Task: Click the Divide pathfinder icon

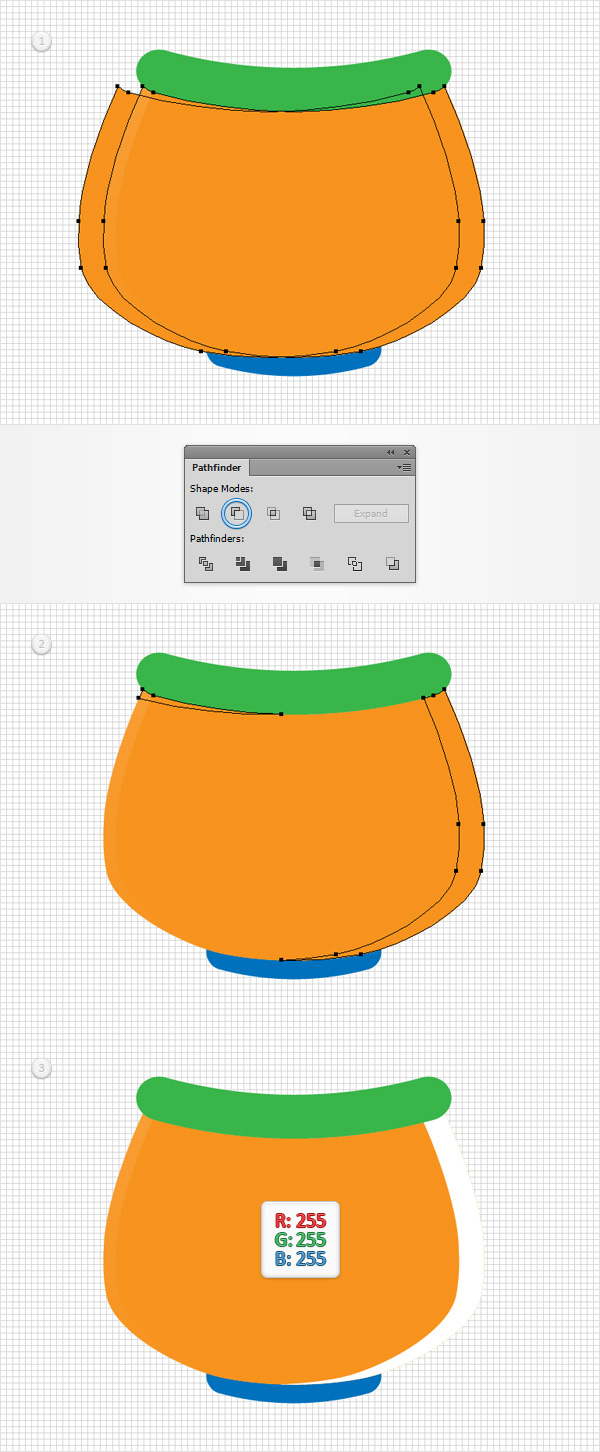Action: (206, 563)
